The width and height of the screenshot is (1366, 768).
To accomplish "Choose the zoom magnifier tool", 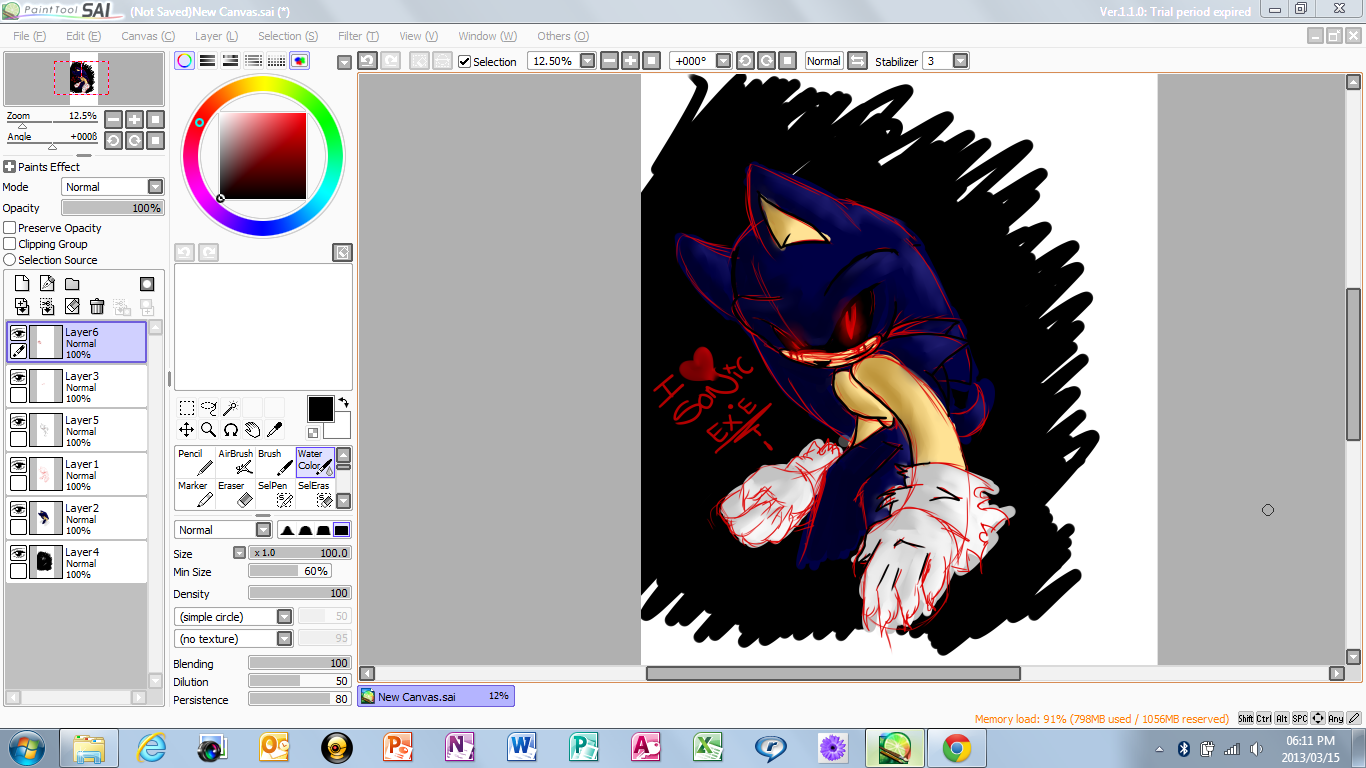I will click(x=209, y=430).
